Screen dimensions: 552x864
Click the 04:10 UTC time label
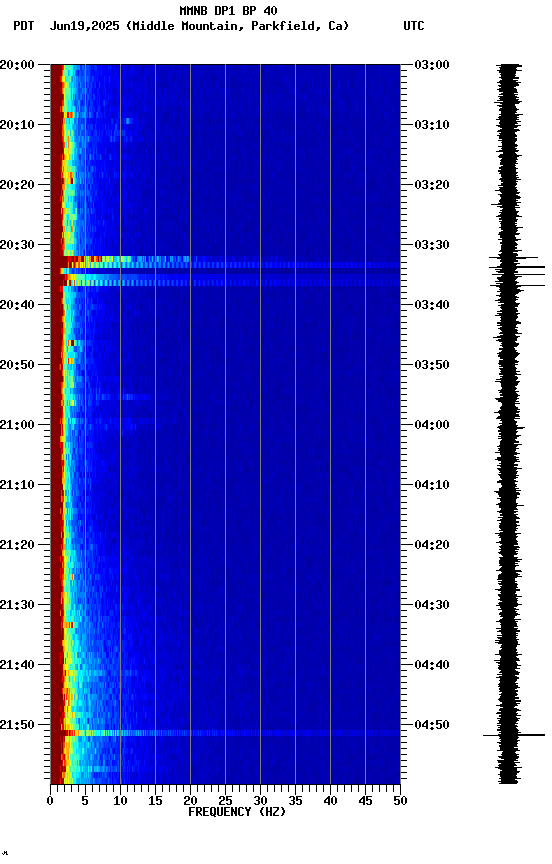[432, 485]
